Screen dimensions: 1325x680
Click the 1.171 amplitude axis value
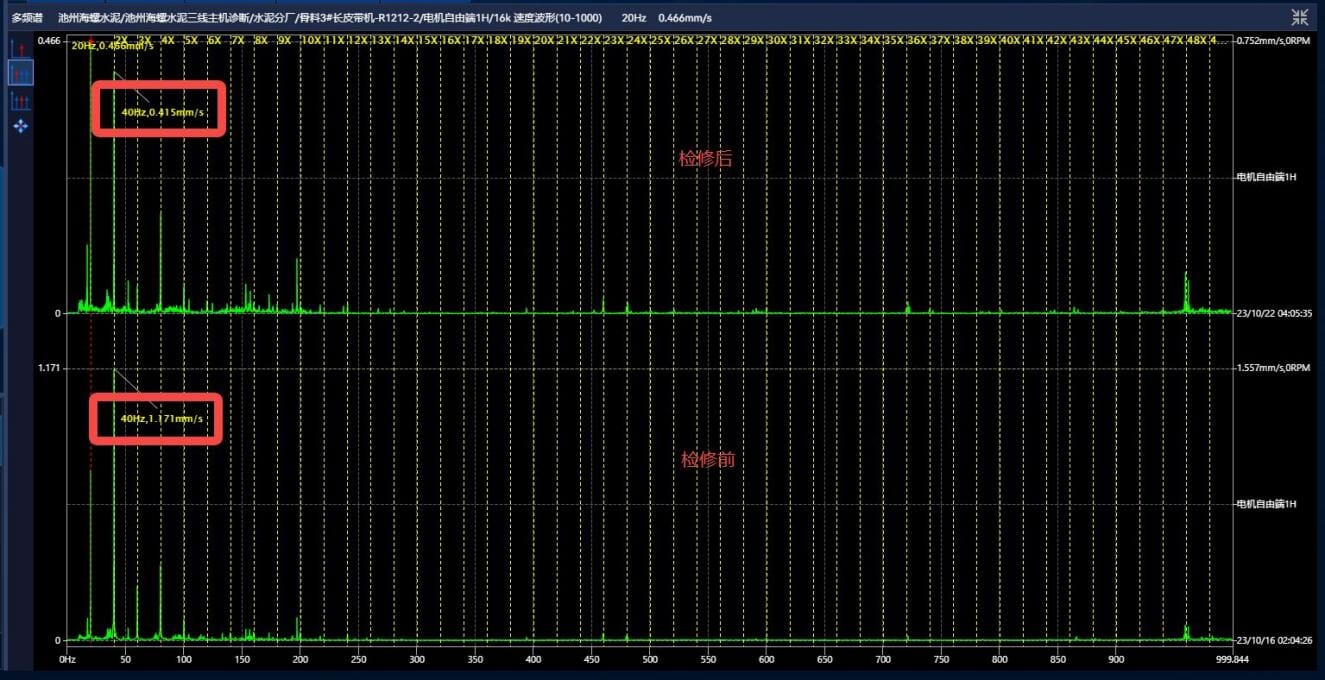click(48, 368)
